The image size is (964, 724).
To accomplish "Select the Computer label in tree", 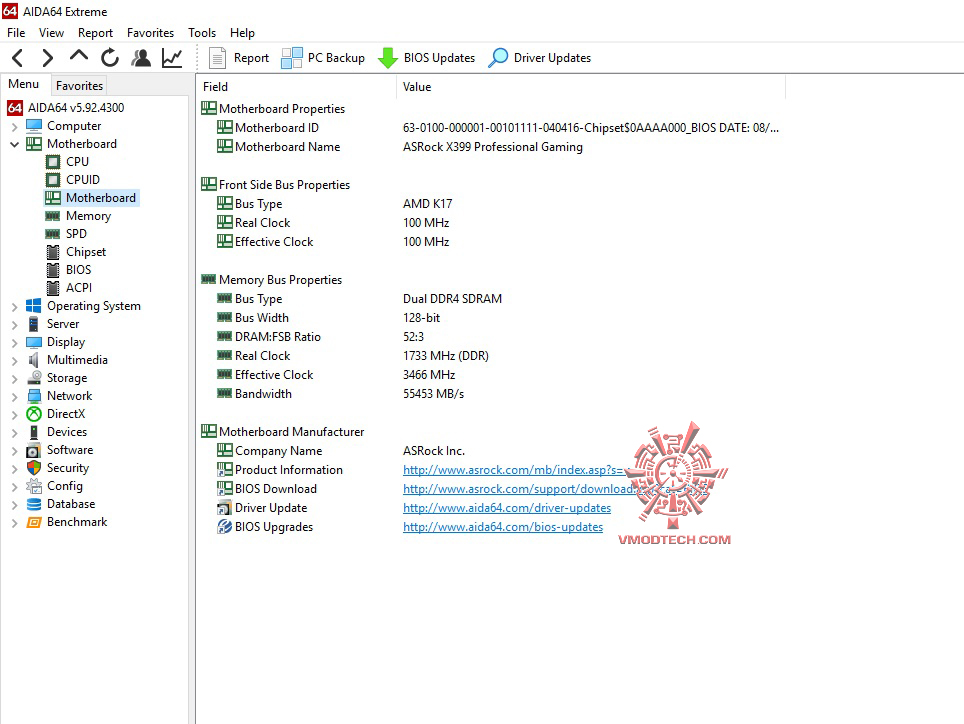I will coord(74,126).
